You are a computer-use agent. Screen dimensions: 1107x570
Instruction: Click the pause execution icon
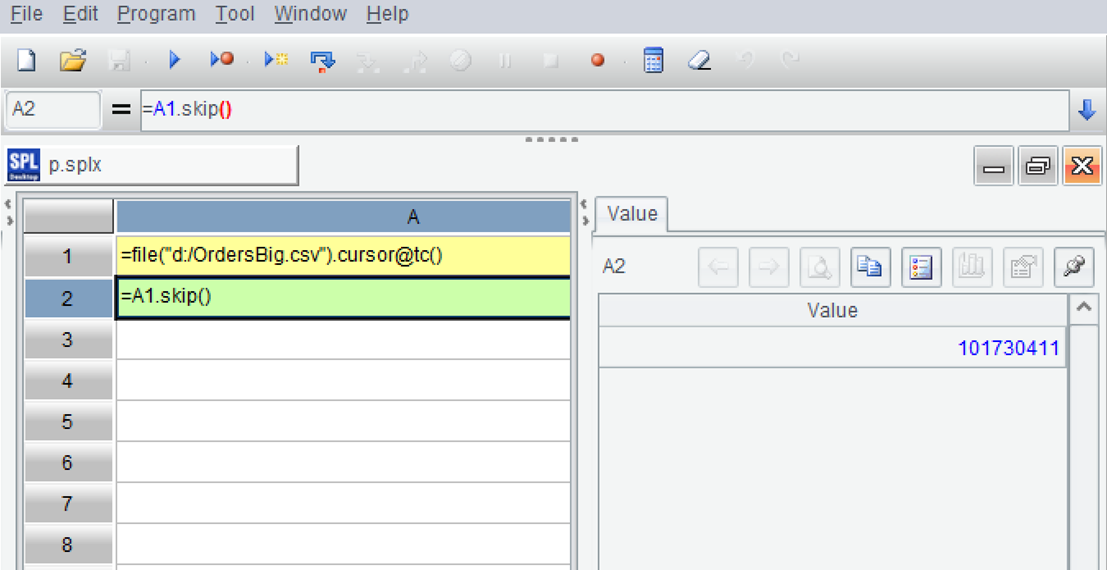(x=505, y=61)
